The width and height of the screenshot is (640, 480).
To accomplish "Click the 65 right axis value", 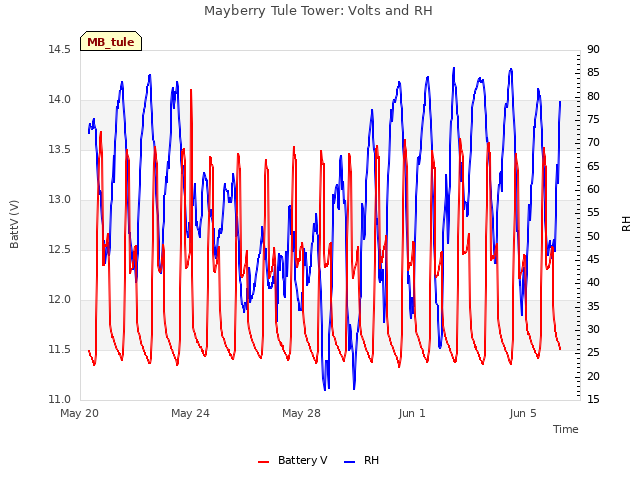I will tap(593, 166).
